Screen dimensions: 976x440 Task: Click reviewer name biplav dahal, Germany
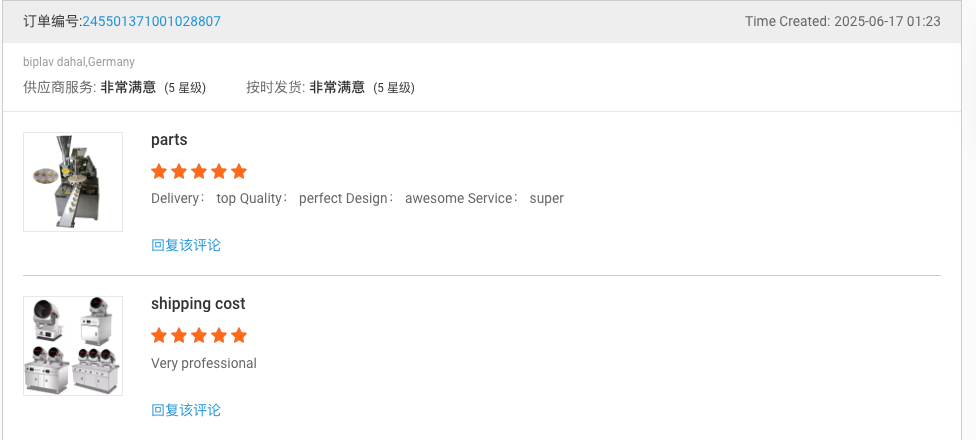pos(79,62)
